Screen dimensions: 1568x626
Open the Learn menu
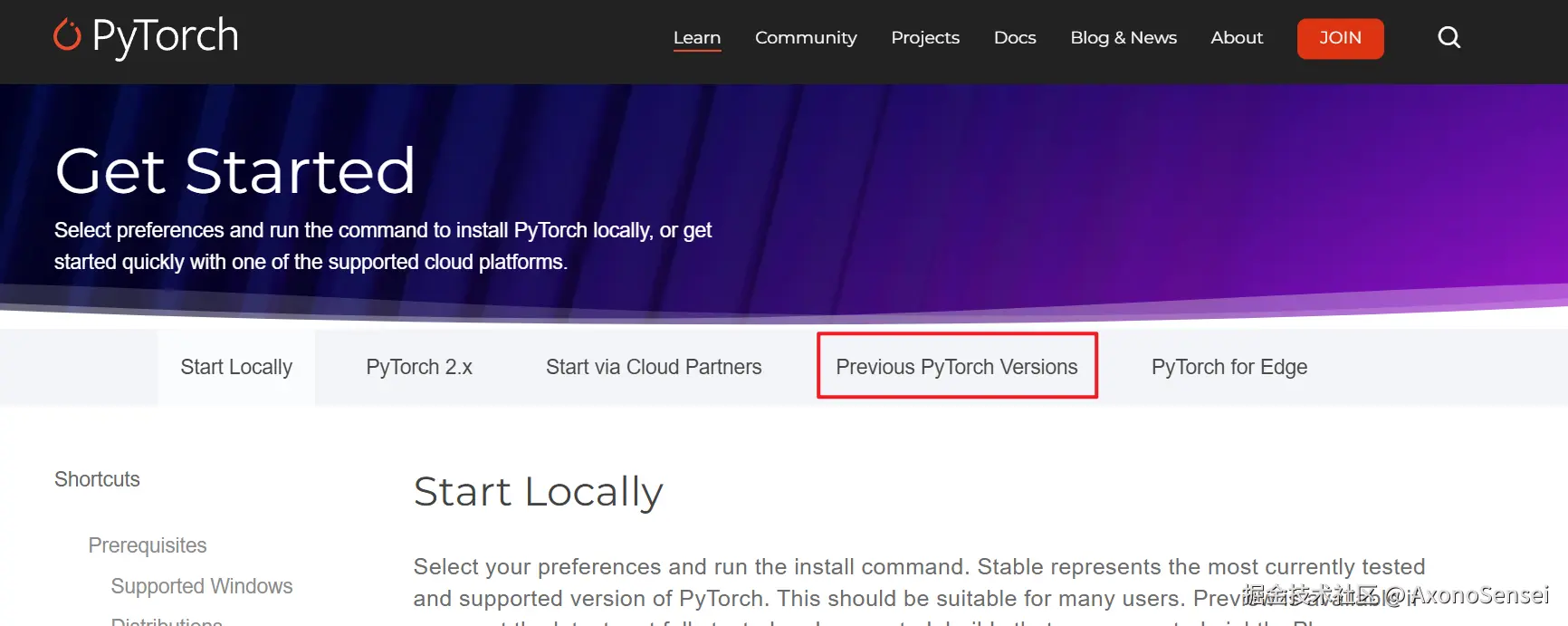pos(697,38)
